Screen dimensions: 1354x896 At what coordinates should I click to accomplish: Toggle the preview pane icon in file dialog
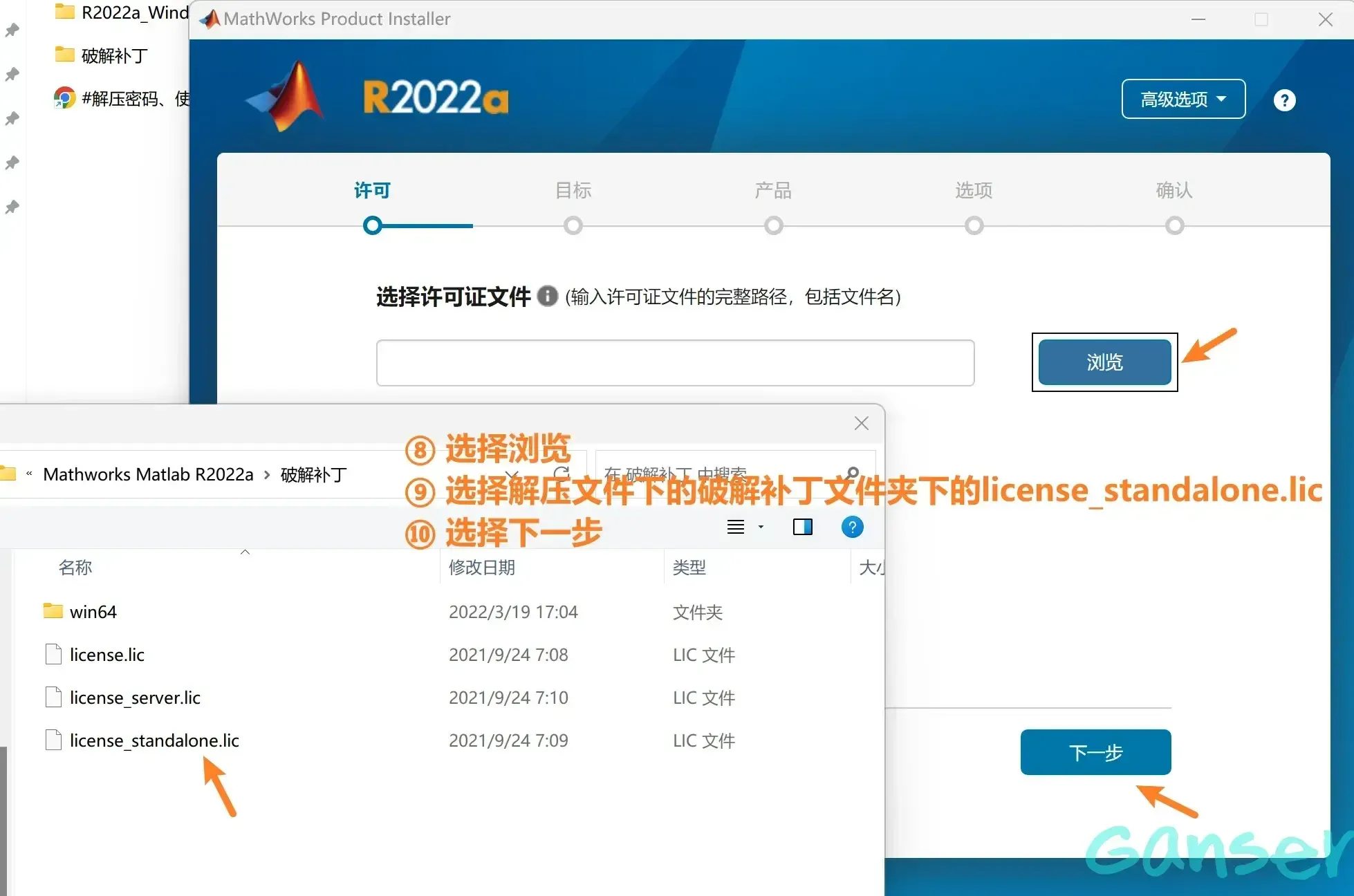click(x=802, y=527)
